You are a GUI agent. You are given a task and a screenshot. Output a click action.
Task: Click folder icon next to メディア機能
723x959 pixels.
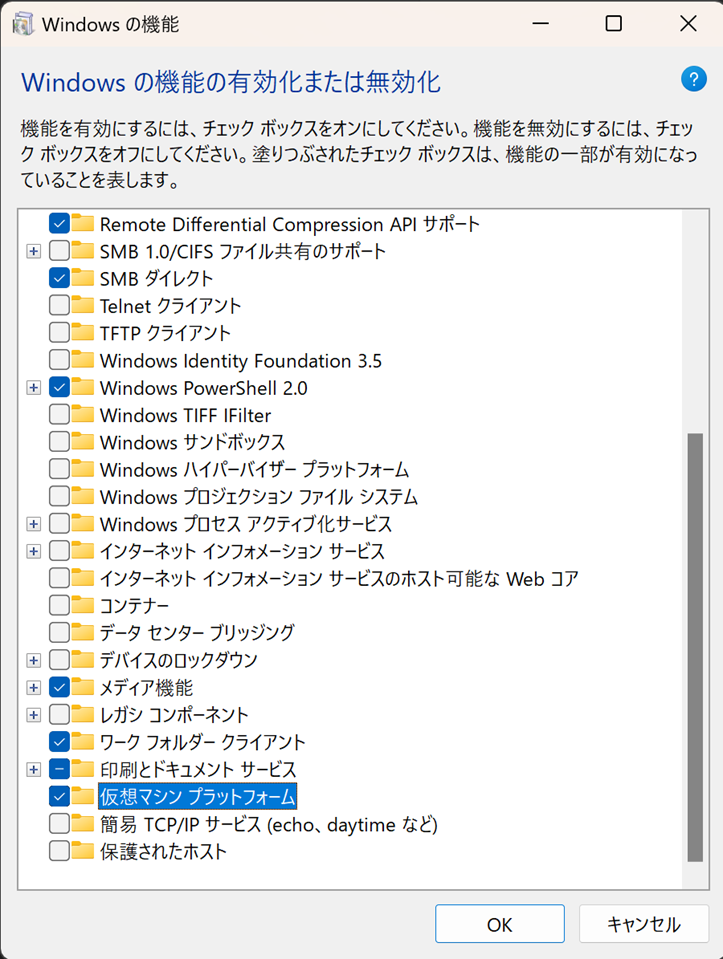[x=84, y=687]
